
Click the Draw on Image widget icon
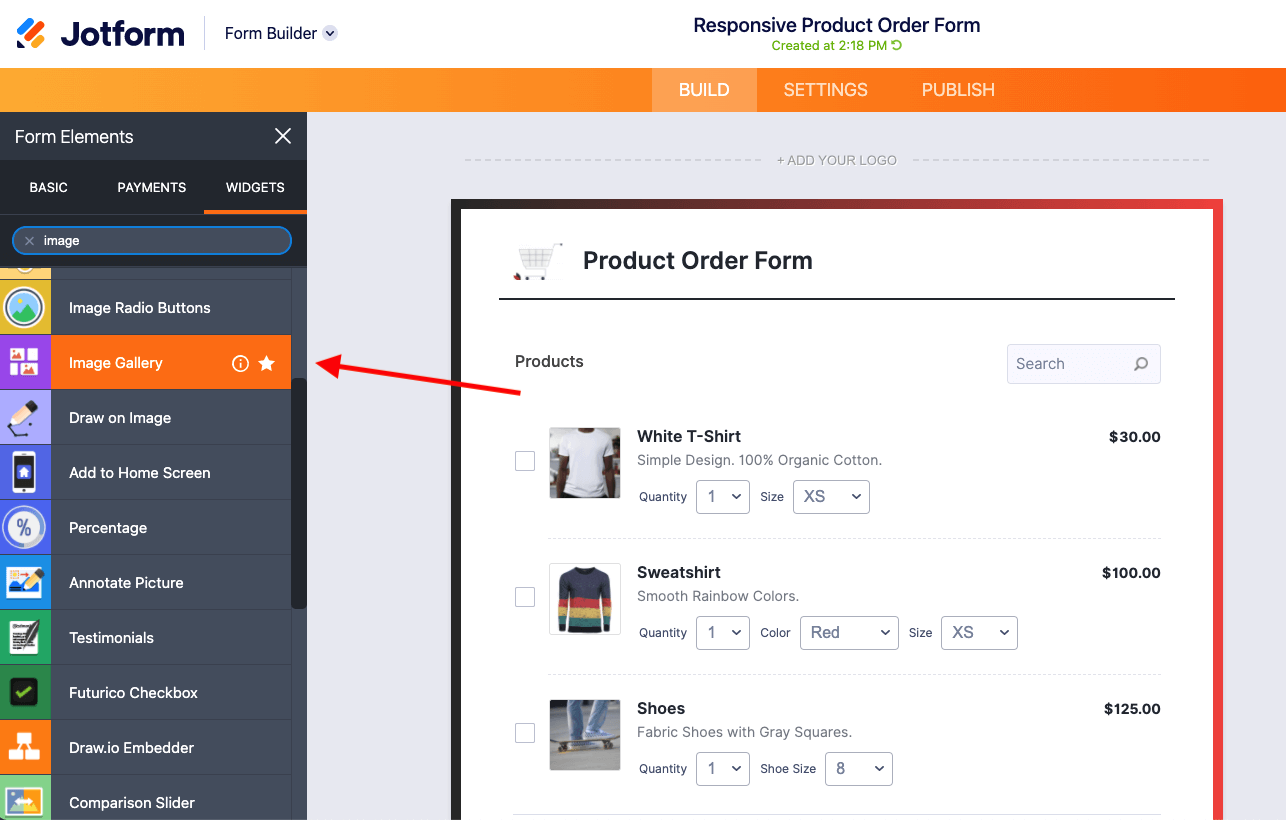[24, 418]
